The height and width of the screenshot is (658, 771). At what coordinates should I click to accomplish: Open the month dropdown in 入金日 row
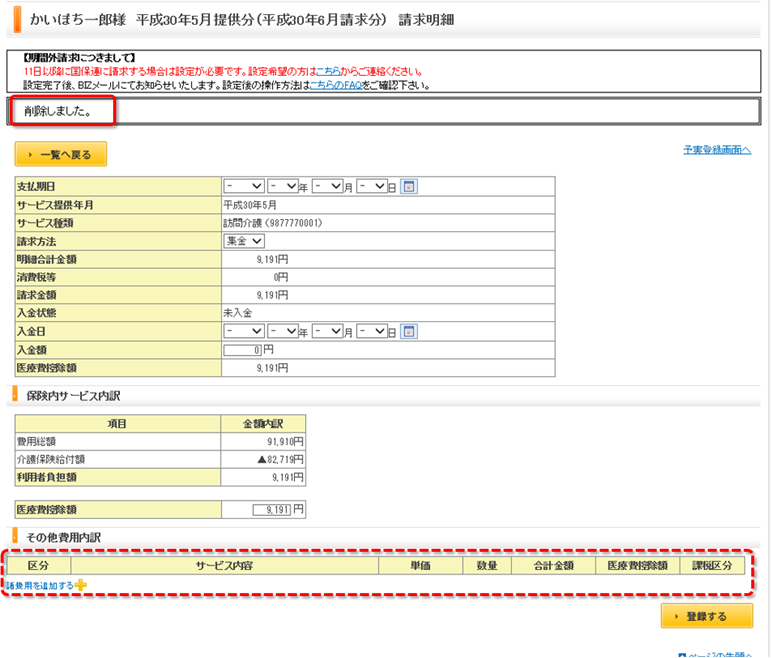point(327,331)
